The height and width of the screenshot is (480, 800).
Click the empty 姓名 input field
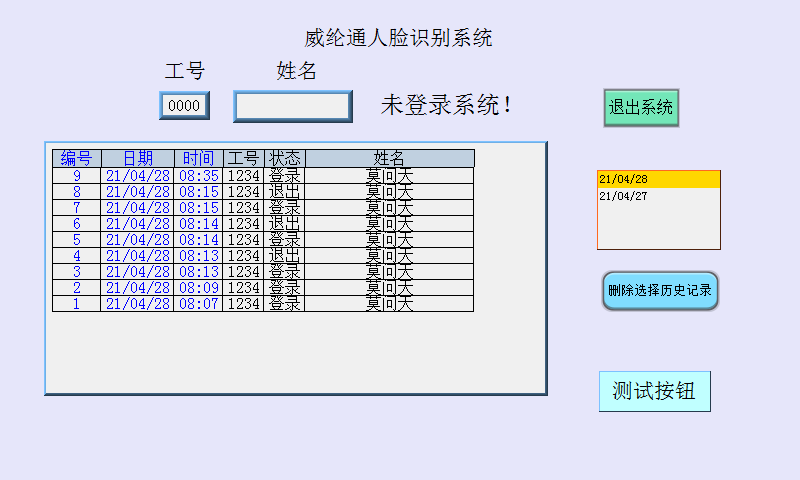(x=292, y=106)
